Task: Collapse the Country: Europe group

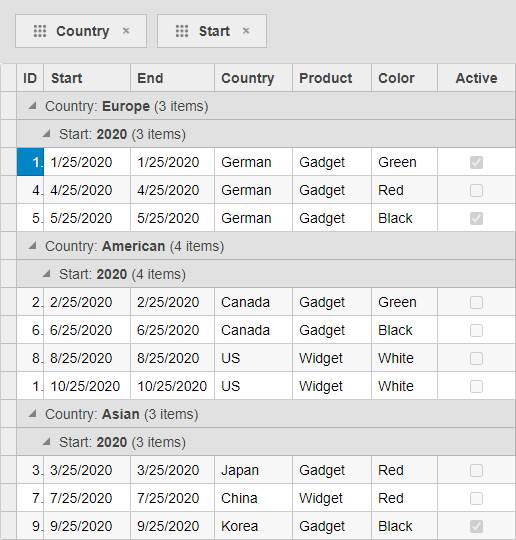Action: coord(32,106)
